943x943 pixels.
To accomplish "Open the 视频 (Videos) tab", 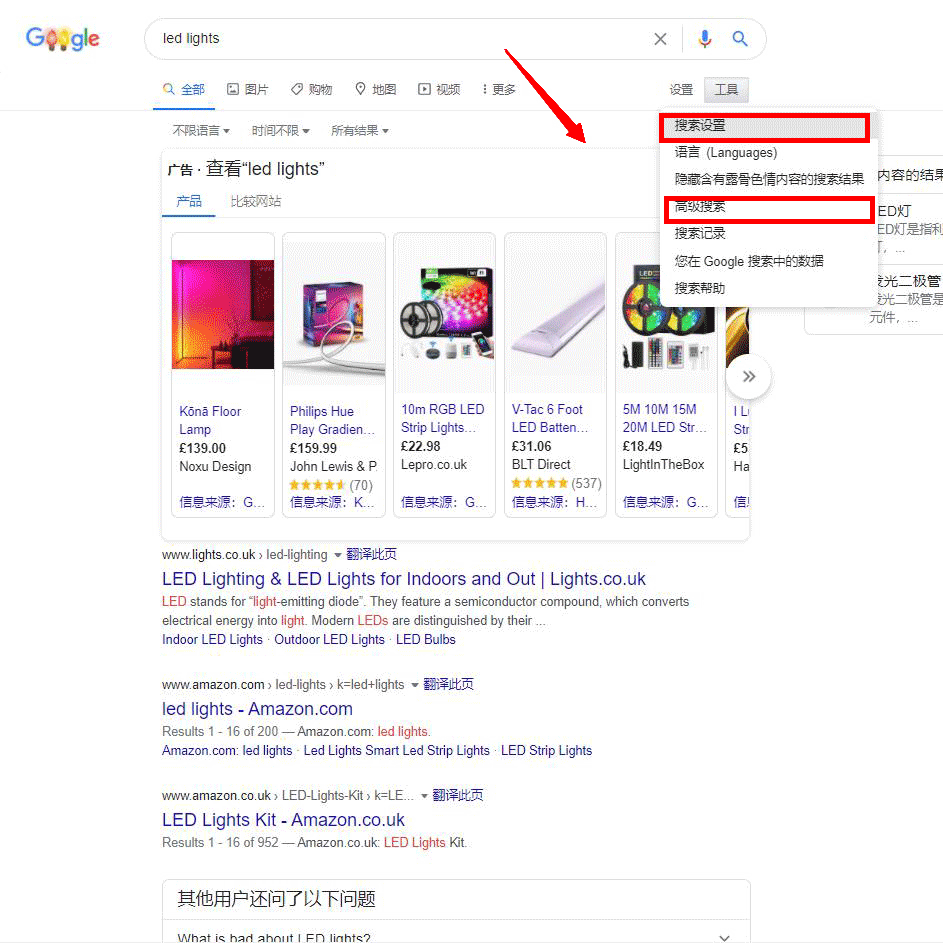I will click(x=439, y=90).
